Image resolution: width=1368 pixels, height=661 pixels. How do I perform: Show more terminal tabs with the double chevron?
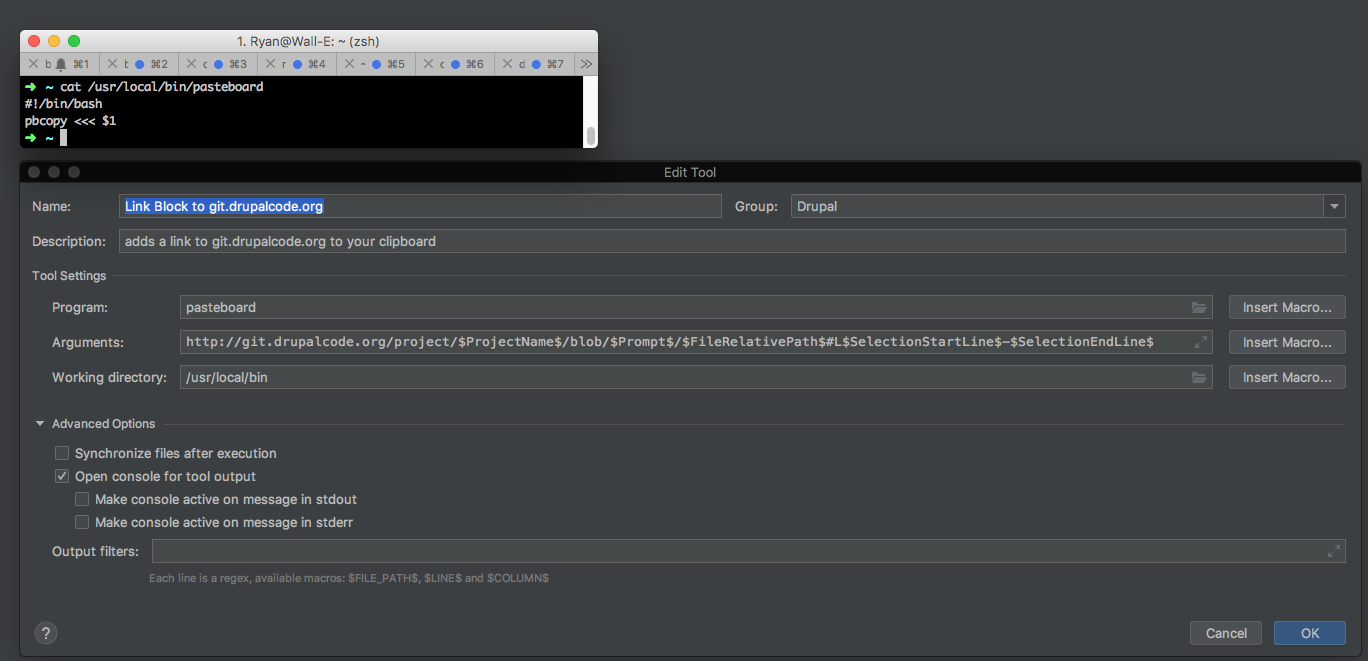(586, 64)
